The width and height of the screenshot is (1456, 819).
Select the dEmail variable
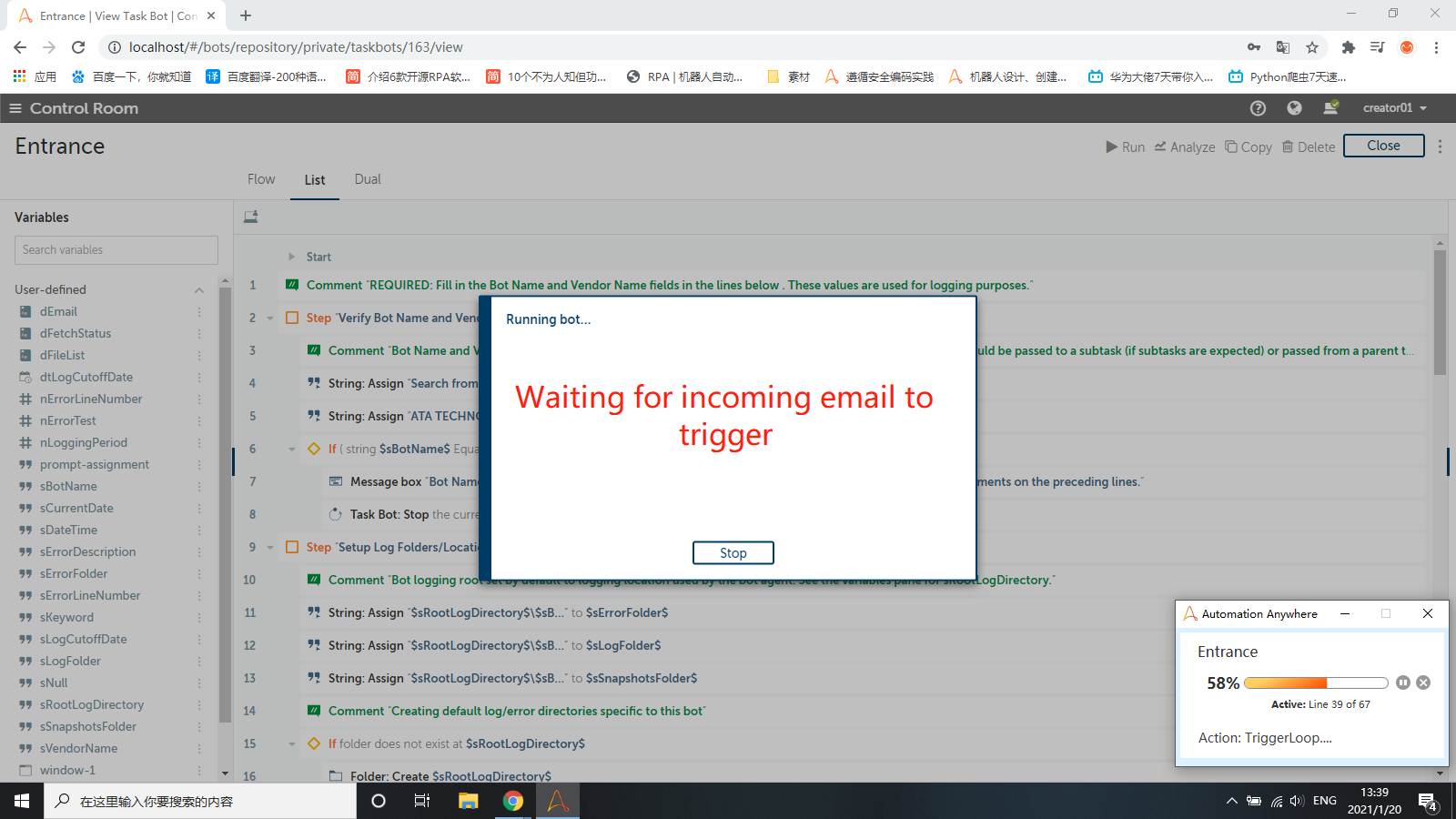click(x=58, y=312)
